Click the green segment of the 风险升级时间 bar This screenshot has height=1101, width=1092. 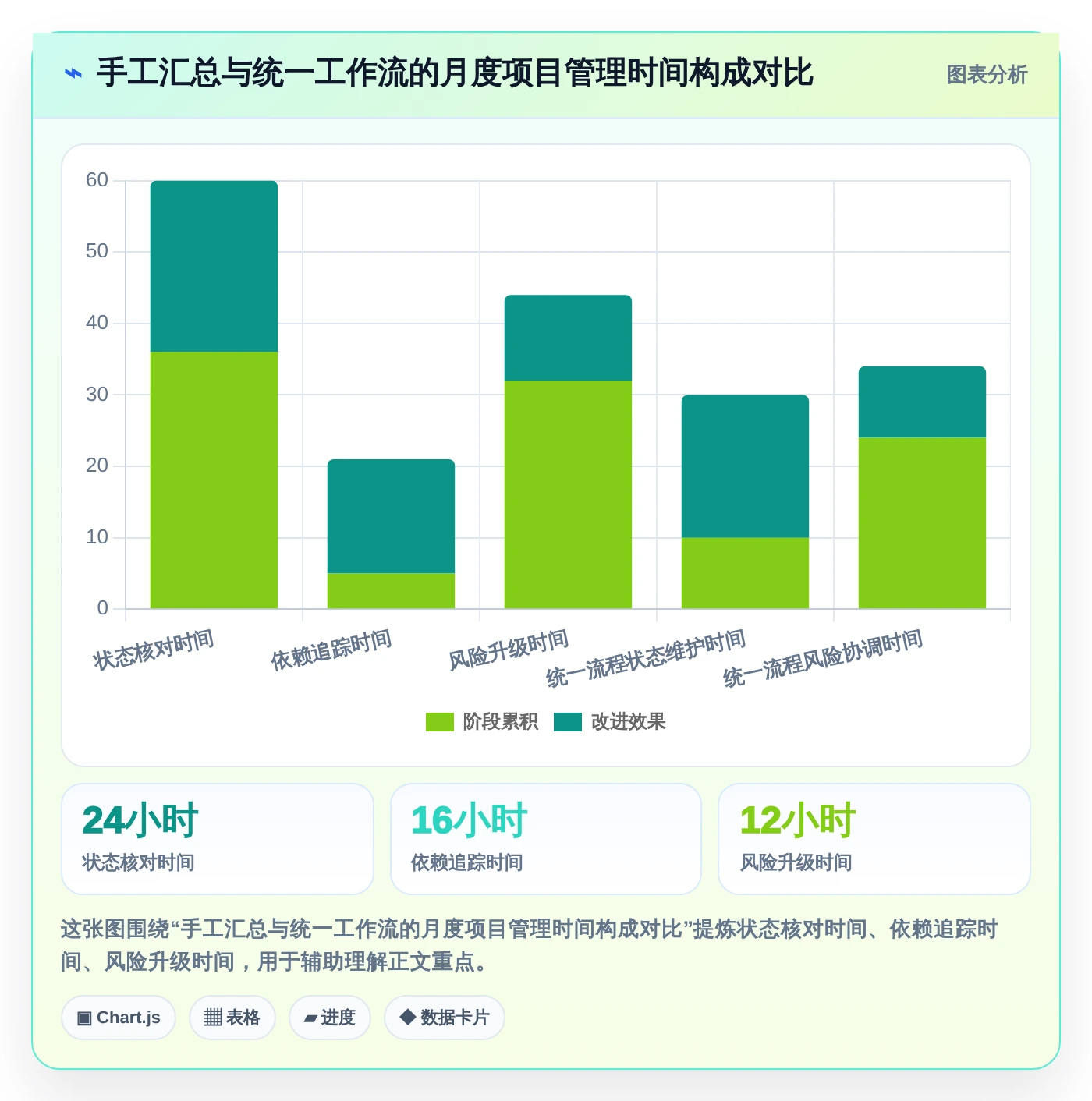pyautogui.click(x=568, y=494)
